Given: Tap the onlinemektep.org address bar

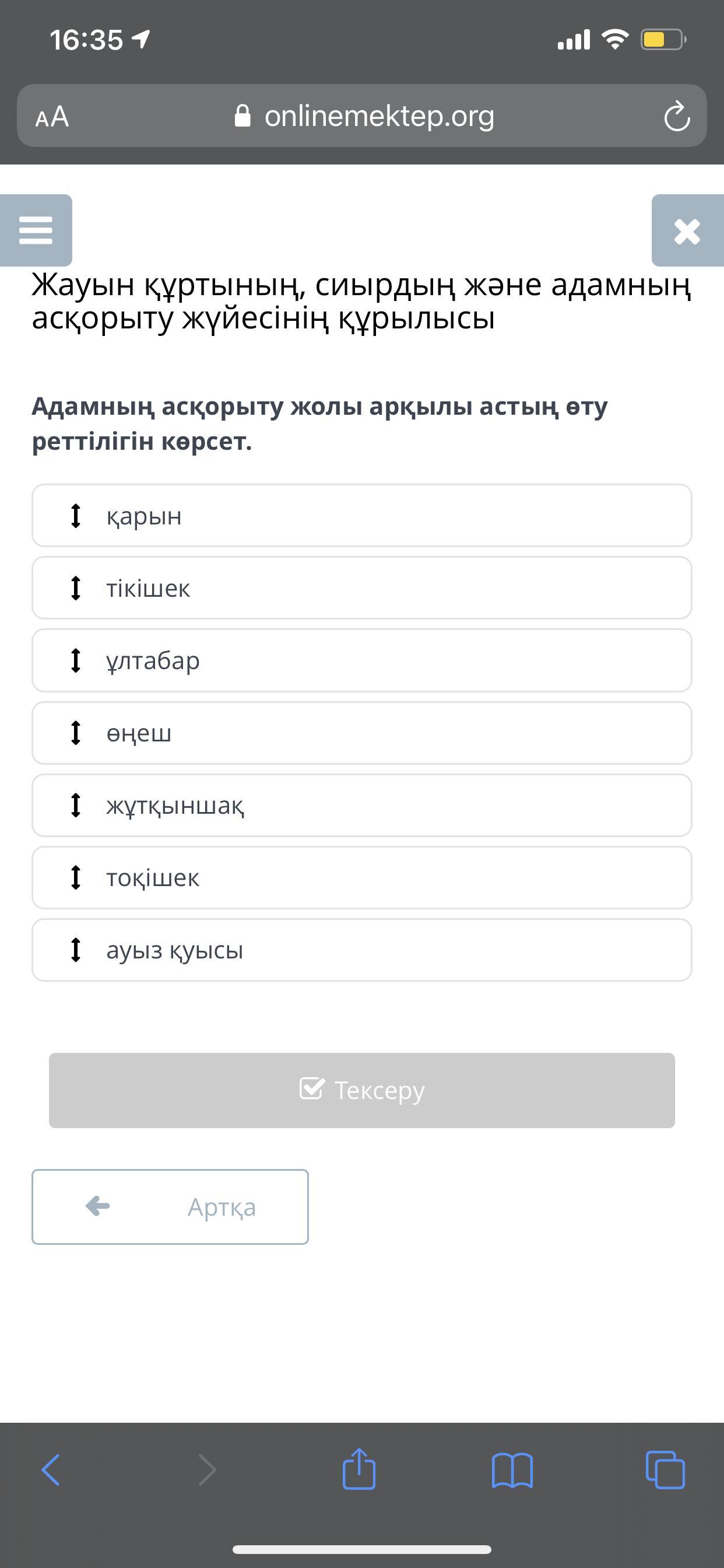Looking at the screenshot, I should (x=378, y=116).
